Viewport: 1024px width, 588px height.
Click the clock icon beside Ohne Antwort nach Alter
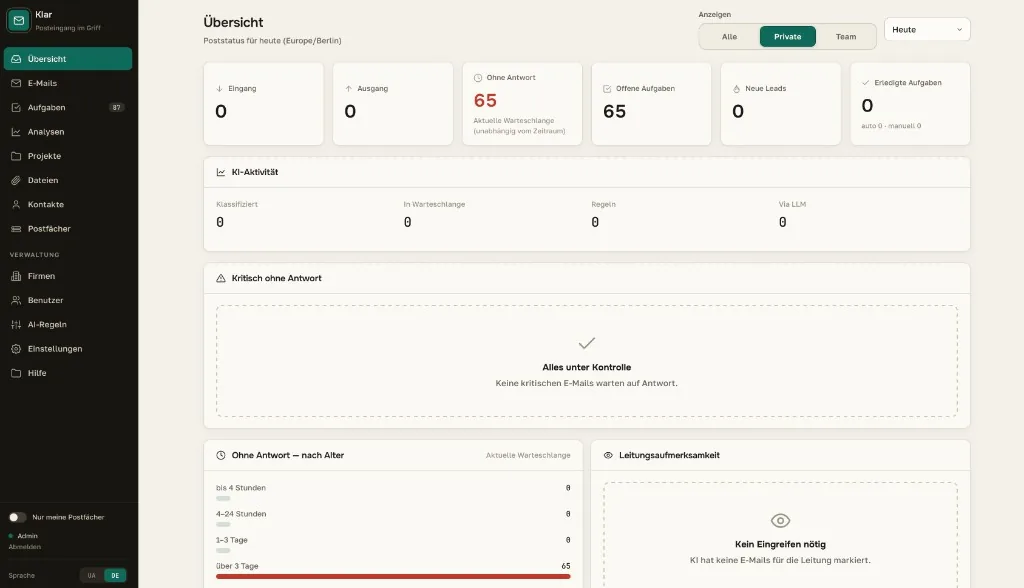221,455
